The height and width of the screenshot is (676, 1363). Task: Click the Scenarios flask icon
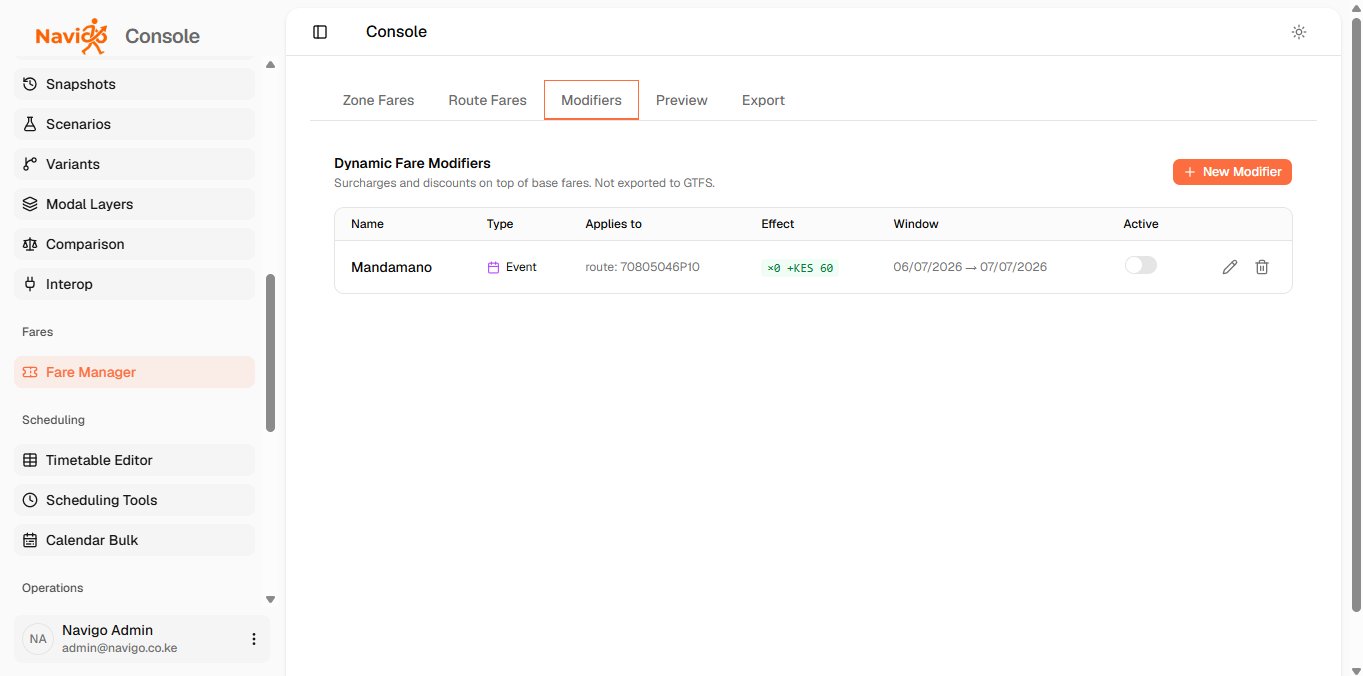tap(30, 124)
